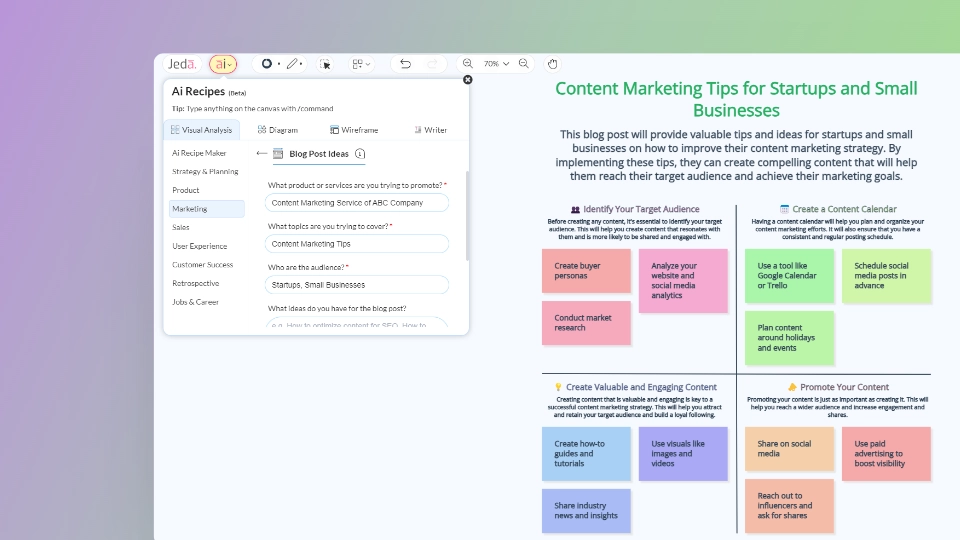Switch to the Visual Analysis tab
The image size is (960, 540).
click(x=201, y=130)
